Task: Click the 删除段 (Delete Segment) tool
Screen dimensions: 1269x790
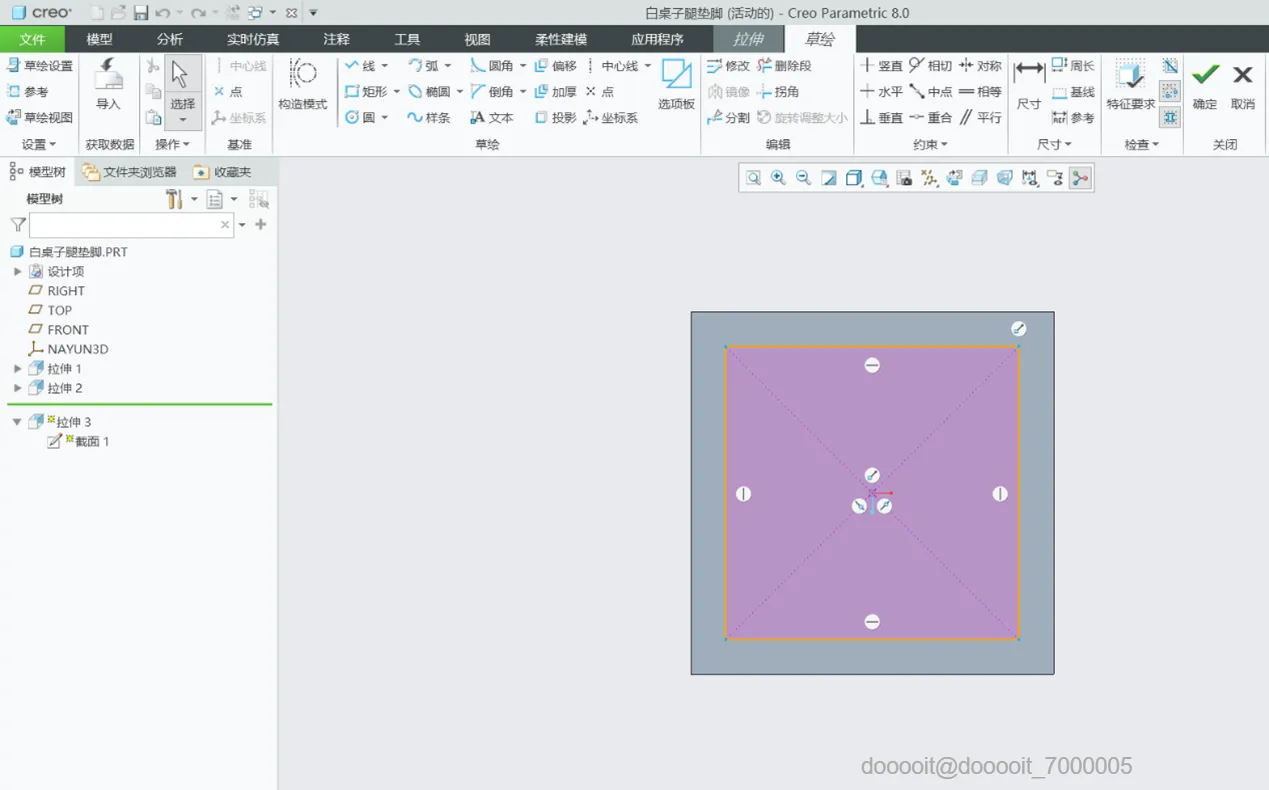Action: point(784,66)
